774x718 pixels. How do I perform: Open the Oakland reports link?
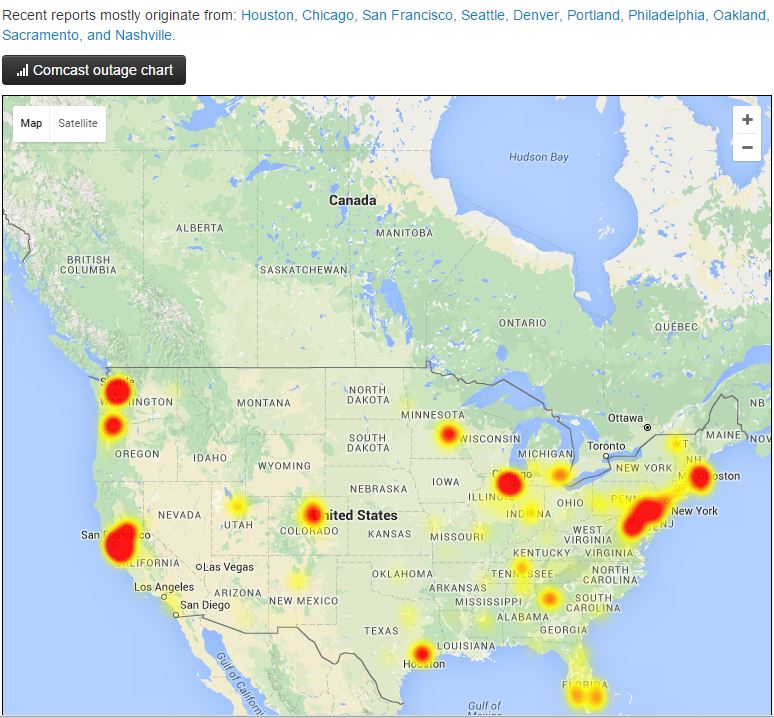pos(739,15)
